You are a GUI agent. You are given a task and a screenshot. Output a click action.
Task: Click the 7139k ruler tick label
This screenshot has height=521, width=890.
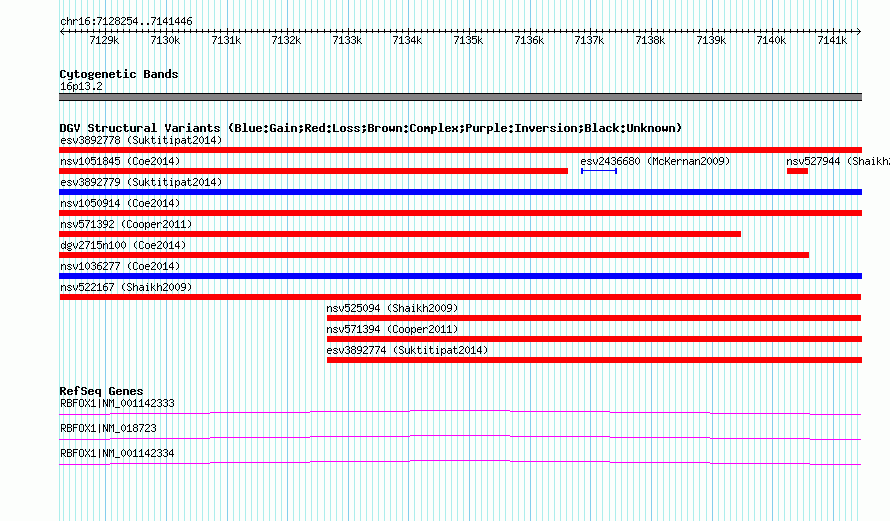click(711, 40)
